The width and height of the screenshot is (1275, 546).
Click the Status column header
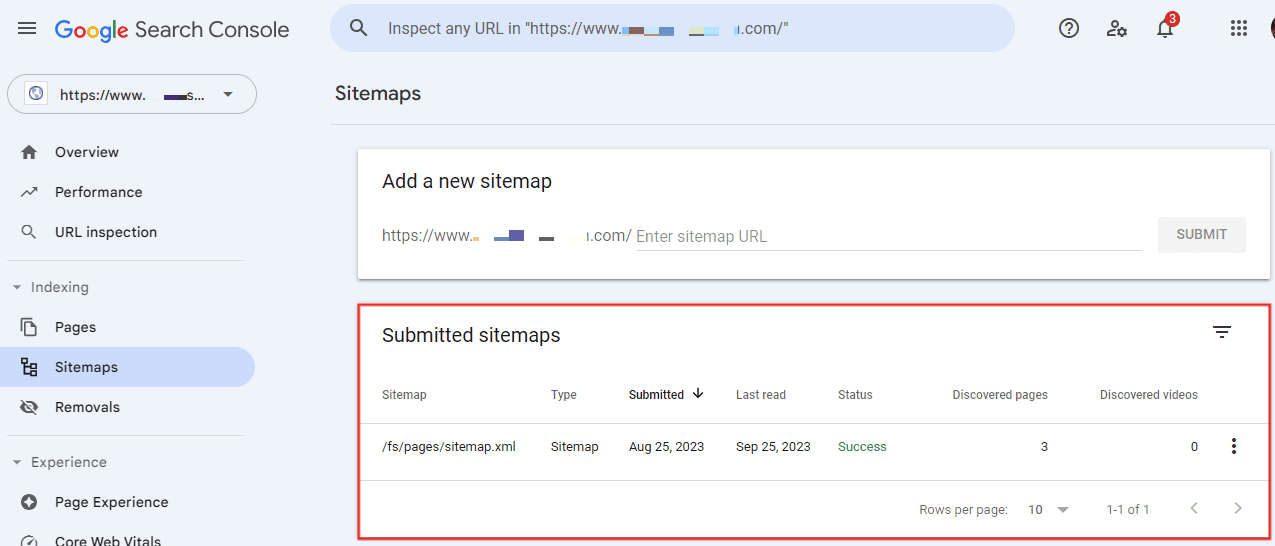(x=855, y=395)
